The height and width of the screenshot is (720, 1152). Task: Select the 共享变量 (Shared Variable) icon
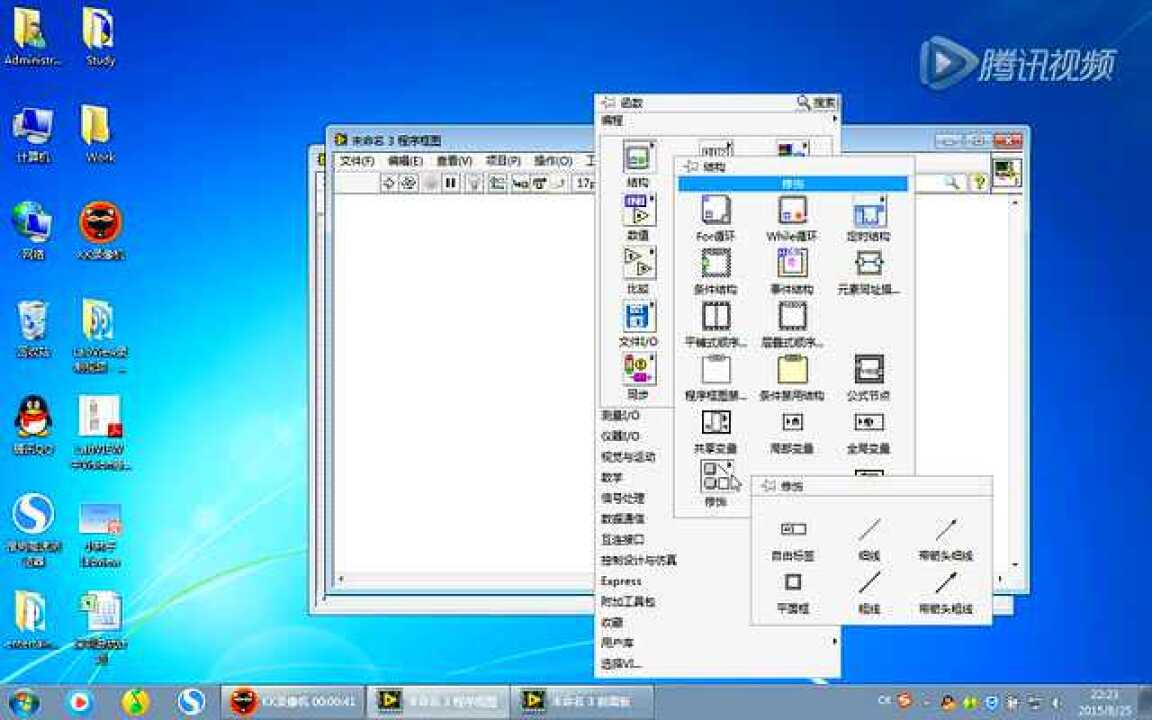click(716, 424)
